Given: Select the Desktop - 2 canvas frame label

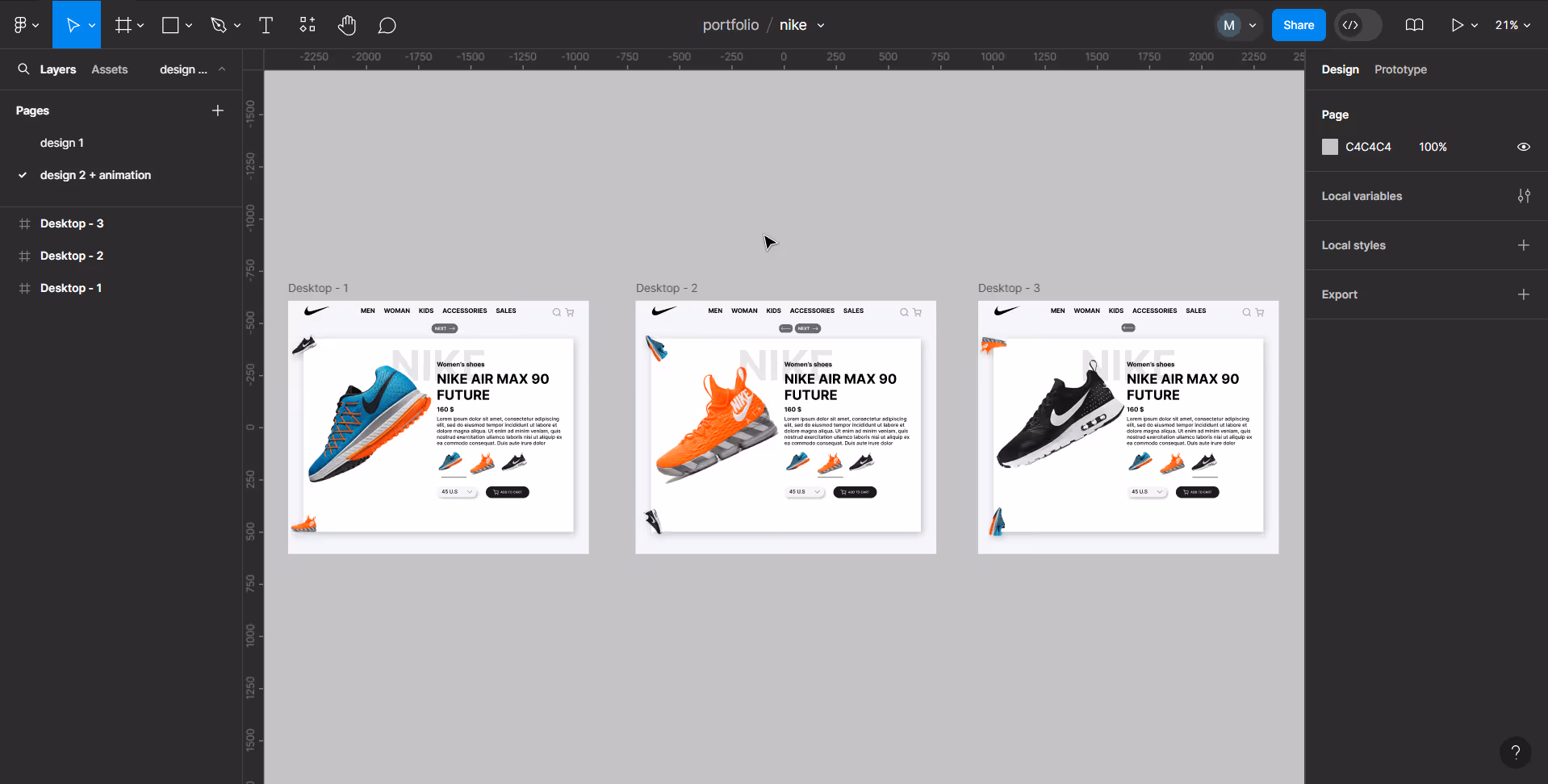Looking at the screenshot, I should tap(667, 288).
